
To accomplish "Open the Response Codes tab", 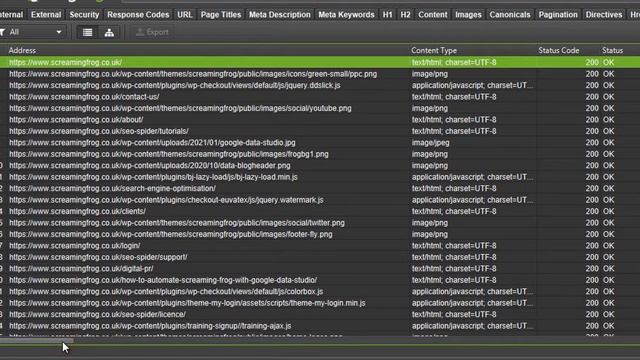I will click(138, 15).
